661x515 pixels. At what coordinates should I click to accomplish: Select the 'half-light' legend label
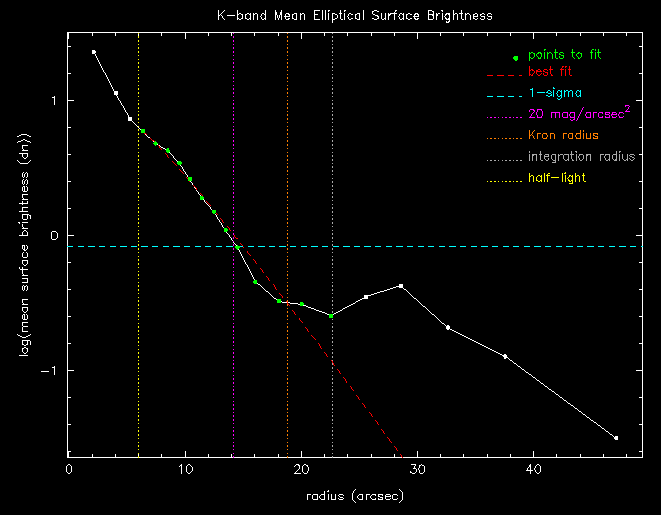click(557, 178)
